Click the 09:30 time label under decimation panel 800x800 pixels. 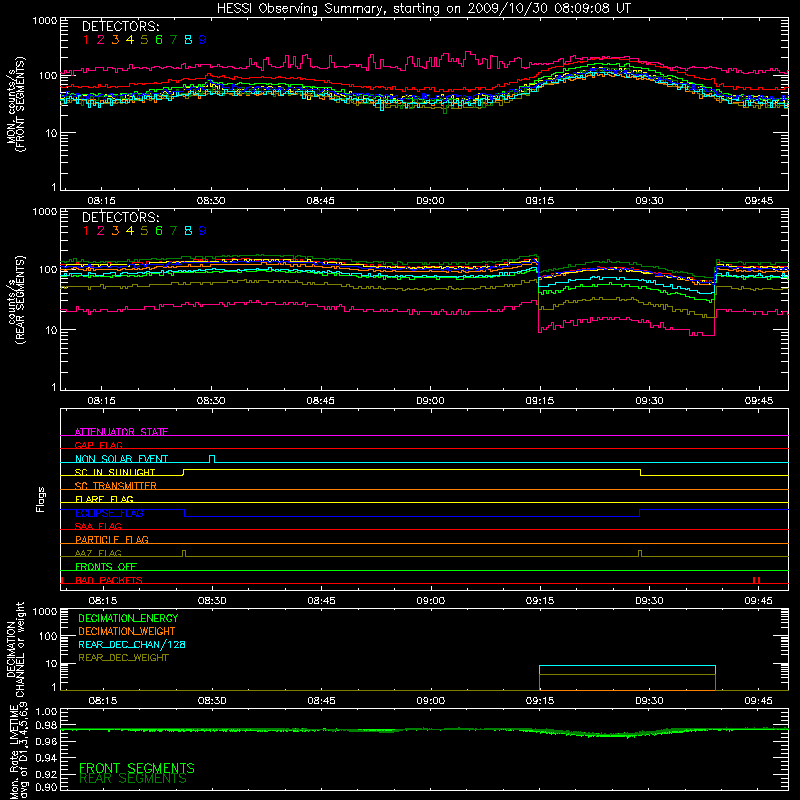649,701
